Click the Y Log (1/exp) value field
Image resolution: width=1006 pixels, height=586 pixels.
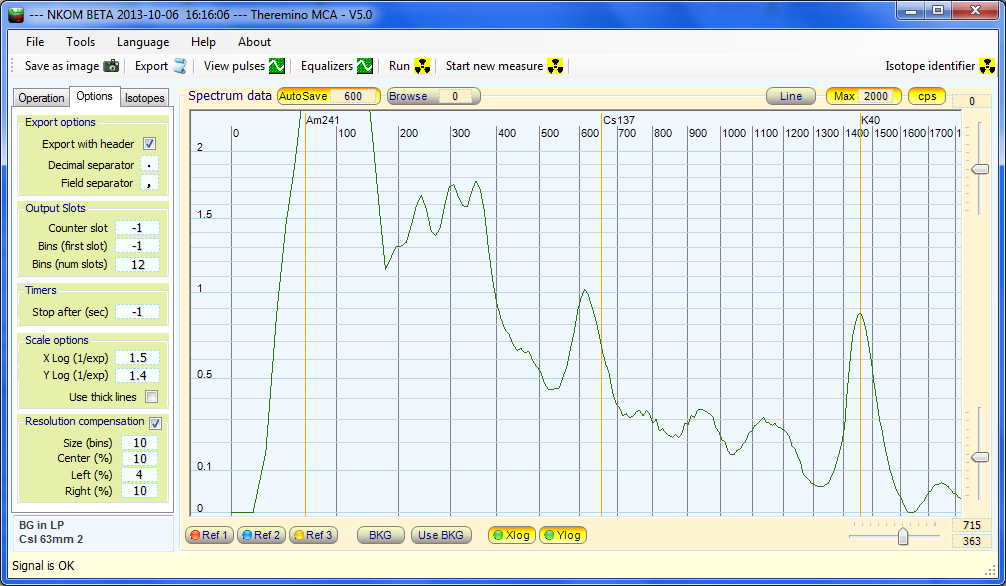pyautogui.click(x=137, y=375)
